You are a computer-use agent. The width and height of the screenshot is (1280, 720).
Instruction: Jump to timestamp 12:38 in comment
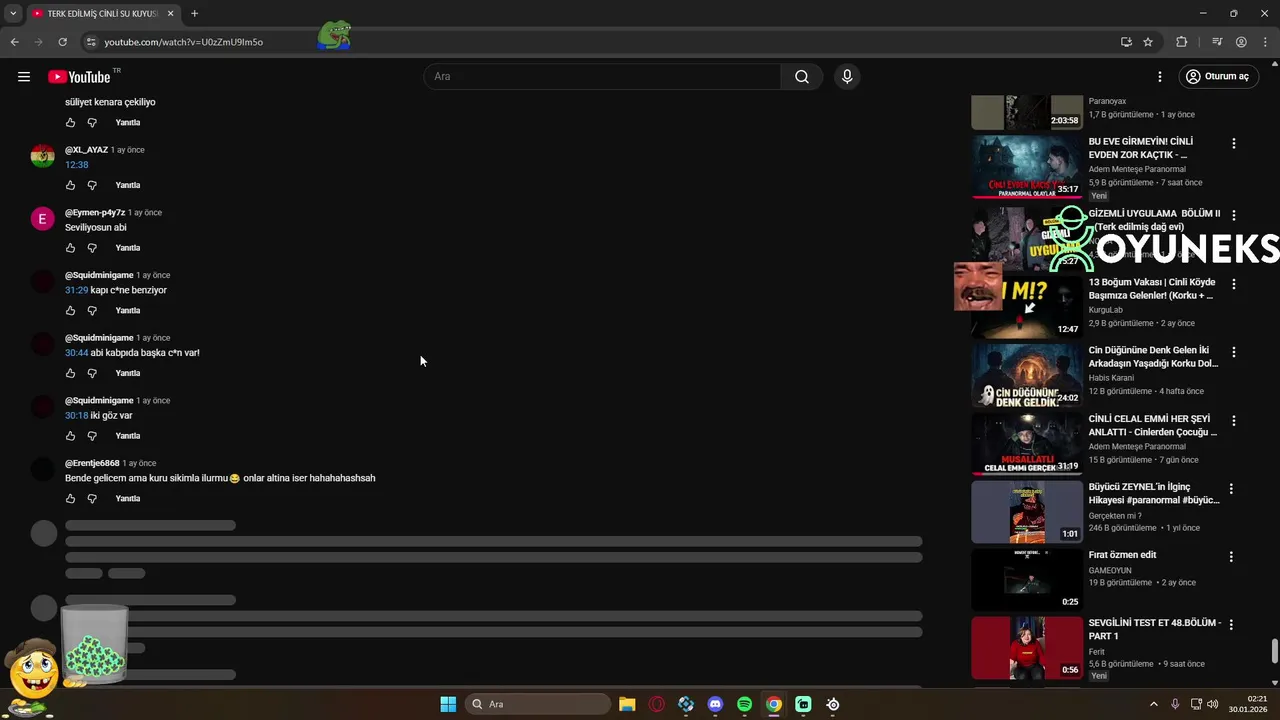77,165
